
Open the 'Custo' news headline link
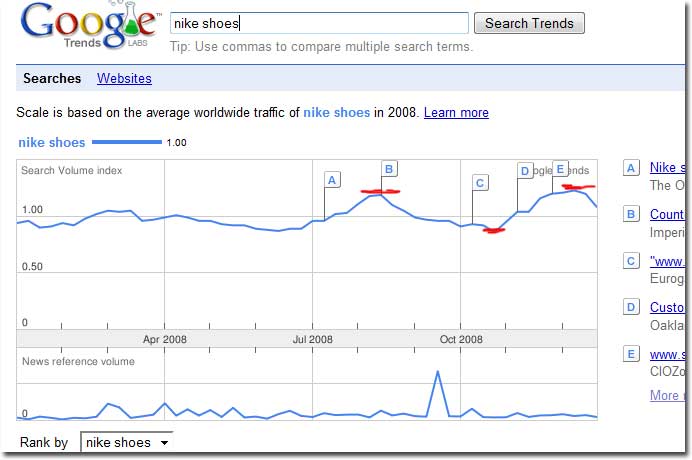click(x=667, y=307)
